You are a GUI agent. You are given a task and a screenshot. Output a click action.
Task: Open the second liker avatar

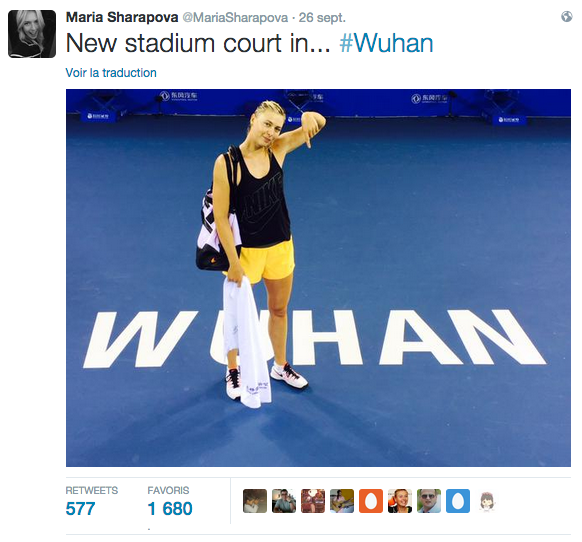click(284, 501)
